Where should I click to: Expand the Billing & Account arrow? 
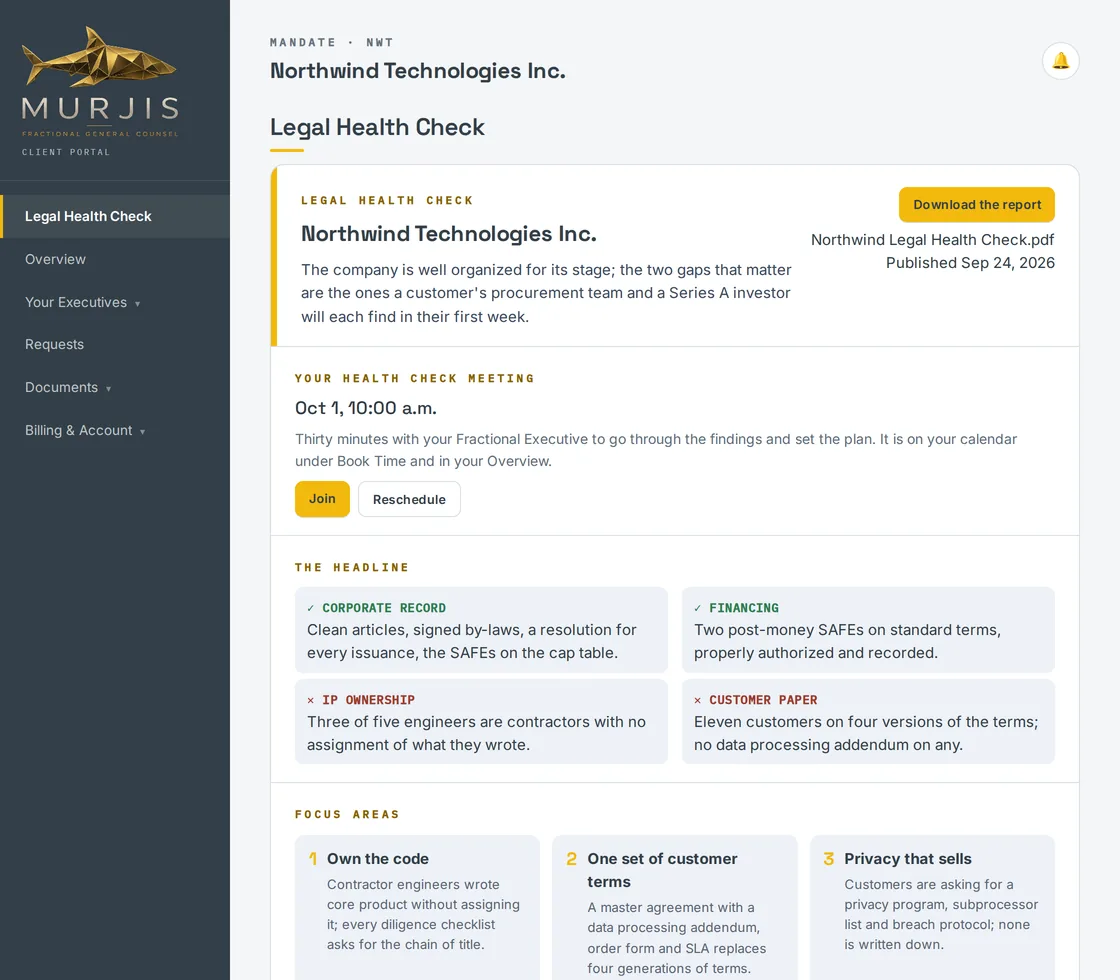[143, 431]
